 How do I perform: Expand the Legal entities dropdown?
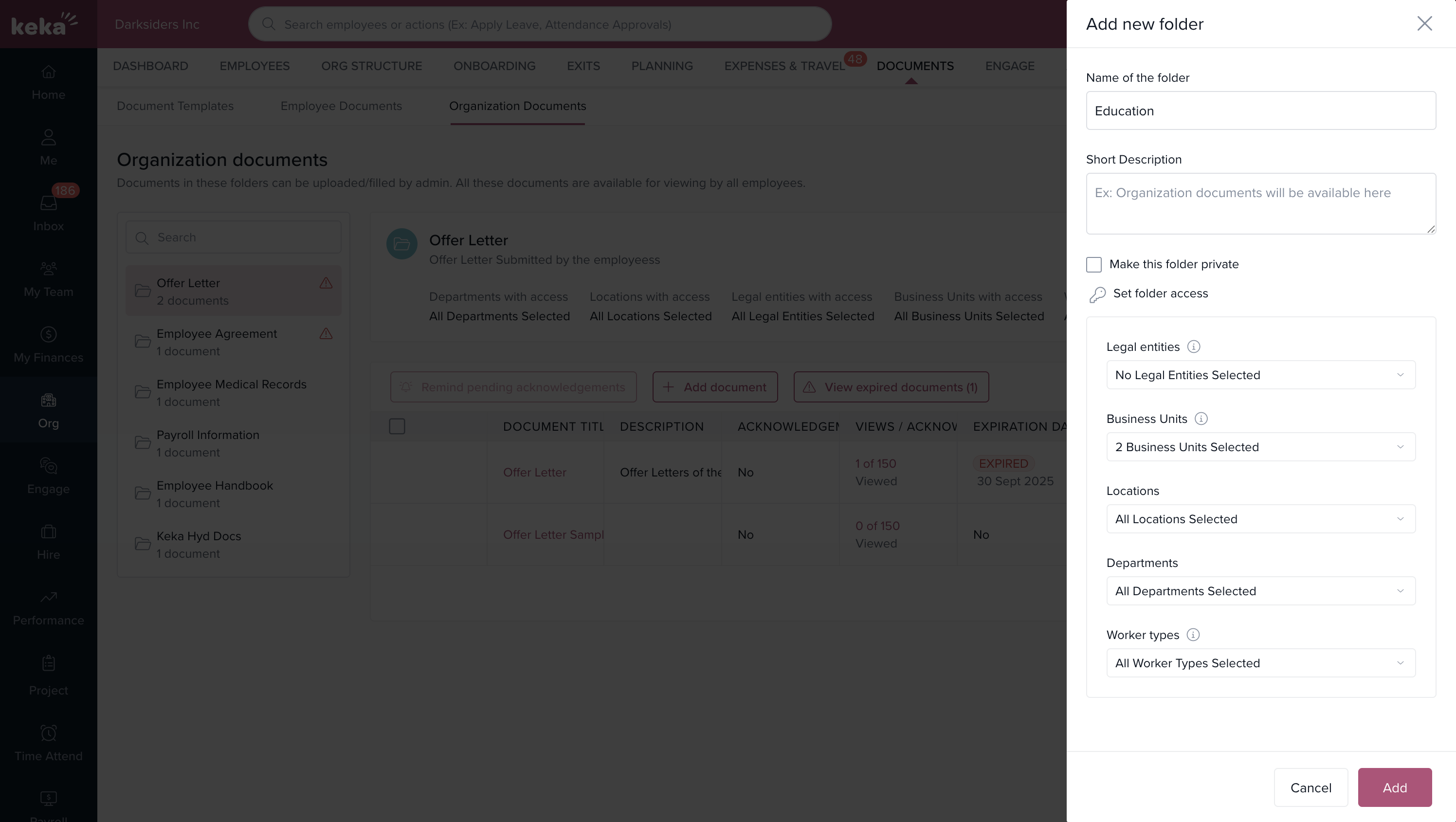pyautogui.click(x=1260, y=375)
